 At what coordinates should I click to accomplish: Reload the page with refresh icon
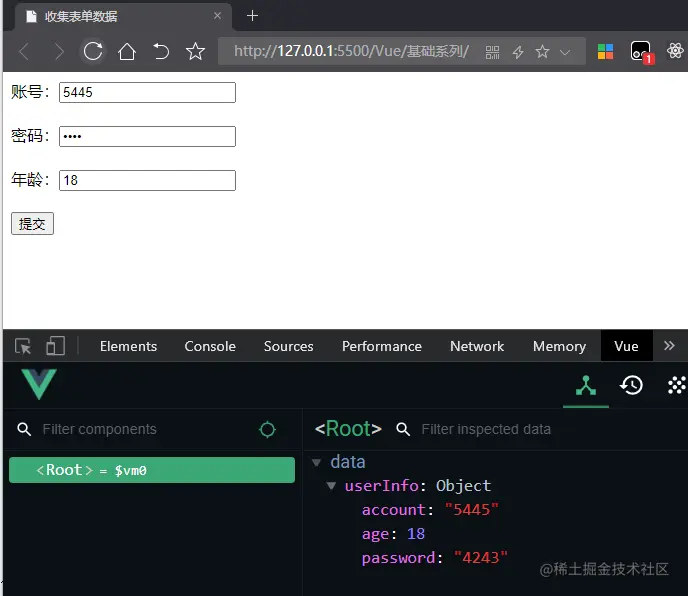tap(93, 51)
